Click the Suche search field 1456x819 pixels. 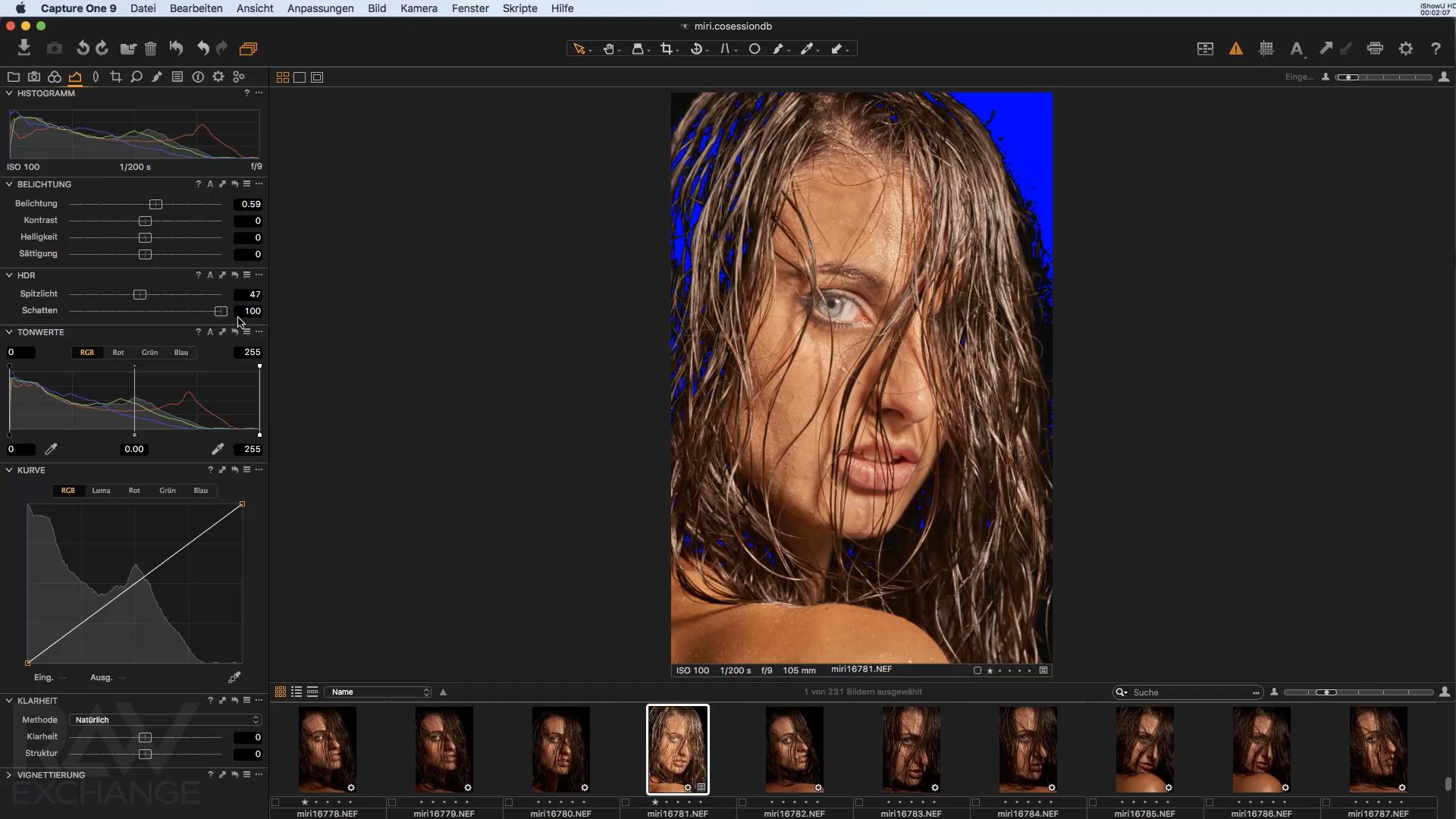(1188, 692)
